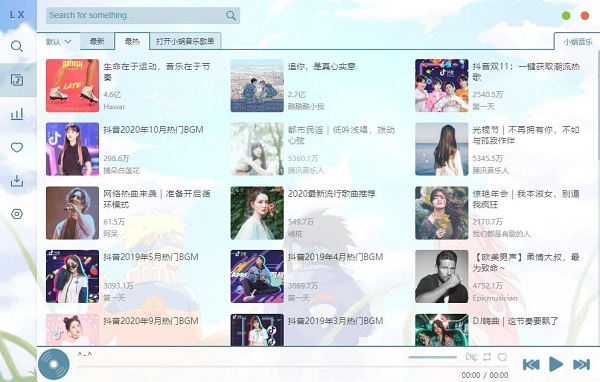Open cover of 抖音2020年10月热门BGM
The image size is (600, 382).
[72, 149]
